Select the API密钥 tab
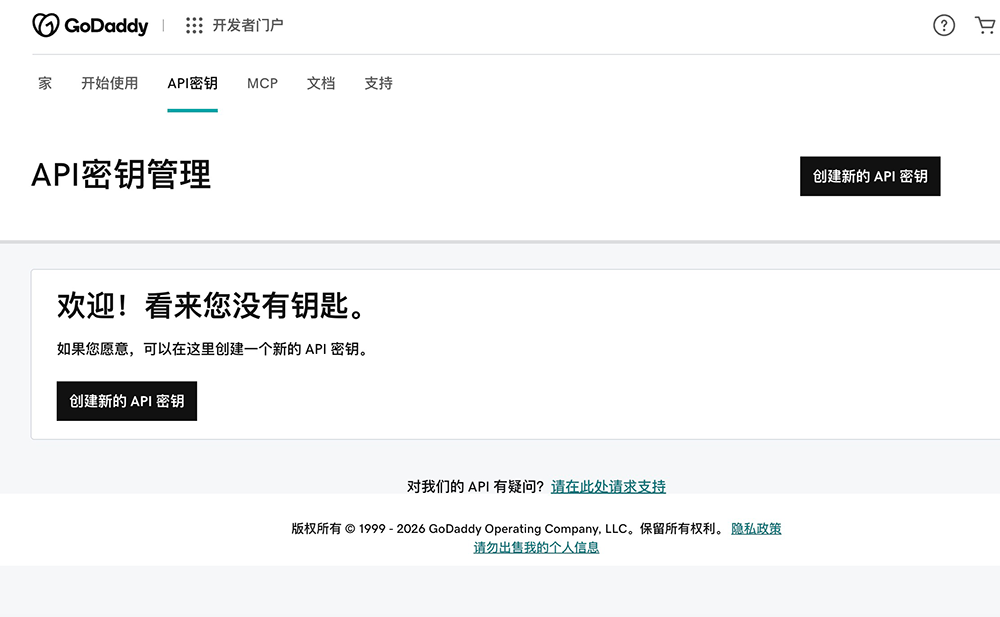The width and height of the screenshot is (1000, 617). point(192,84)
